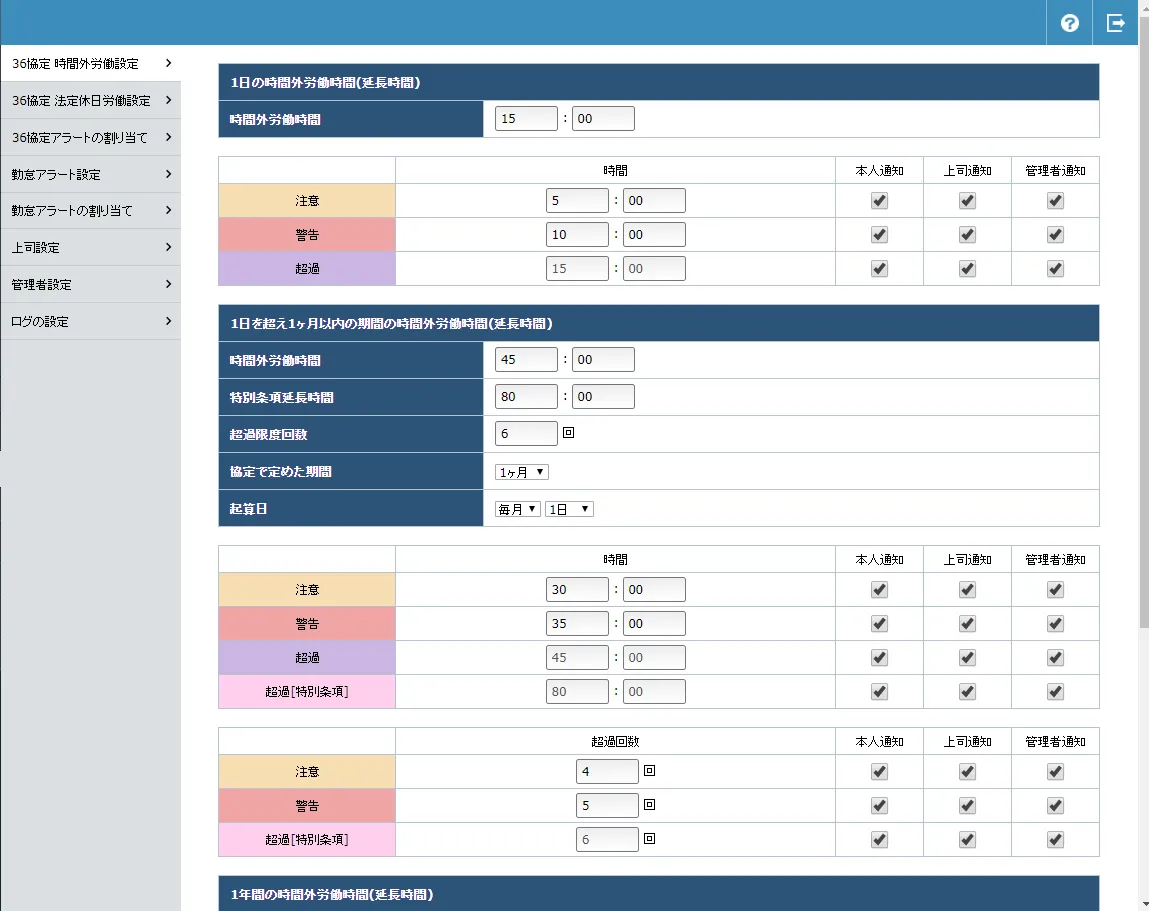Viewport: 1149px width, 911px height.
Task: Click chevron arrow beside ログの設定
Action: coord(168,321)
